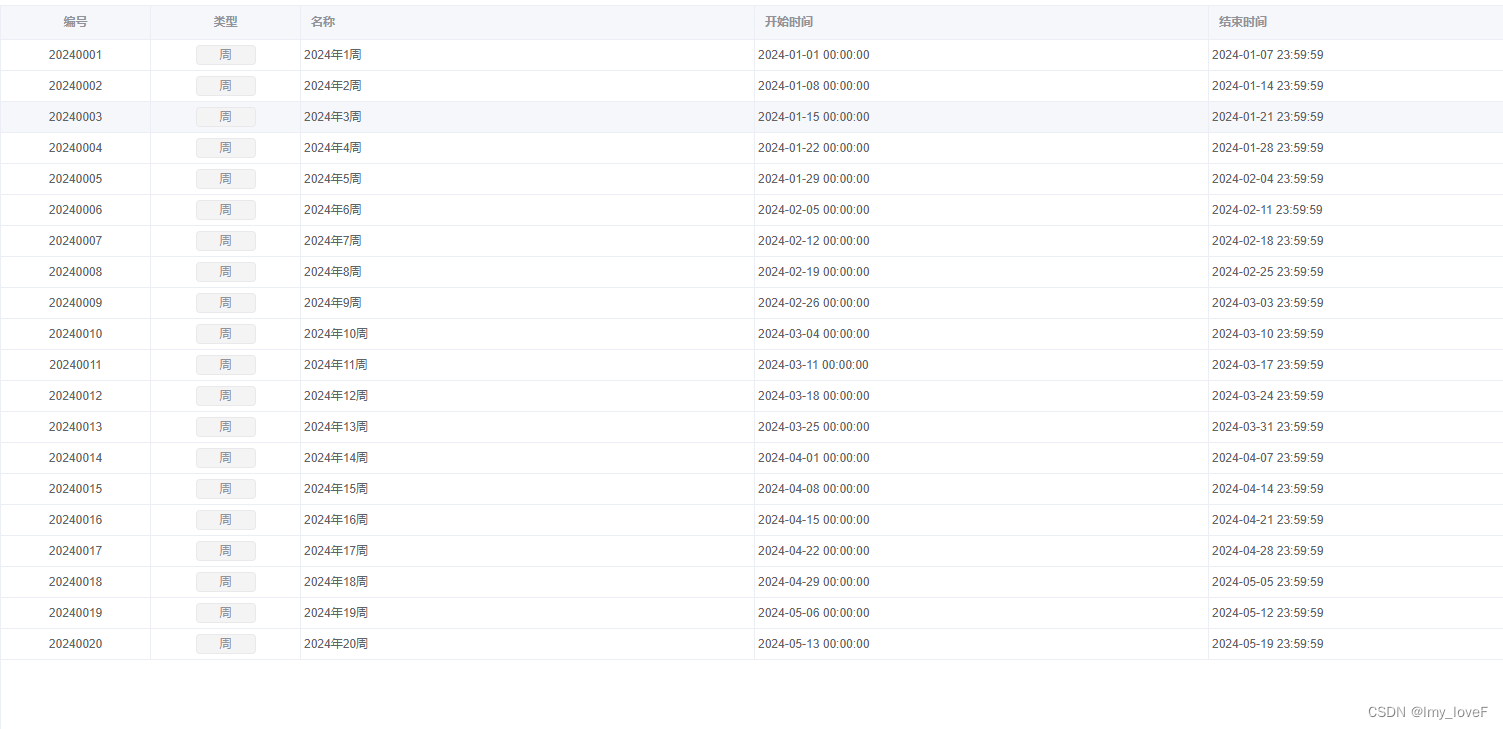Screen dimensions: 1503x729
Task: Select start time 2024-02-12 00:00:00
Action: 814,241
